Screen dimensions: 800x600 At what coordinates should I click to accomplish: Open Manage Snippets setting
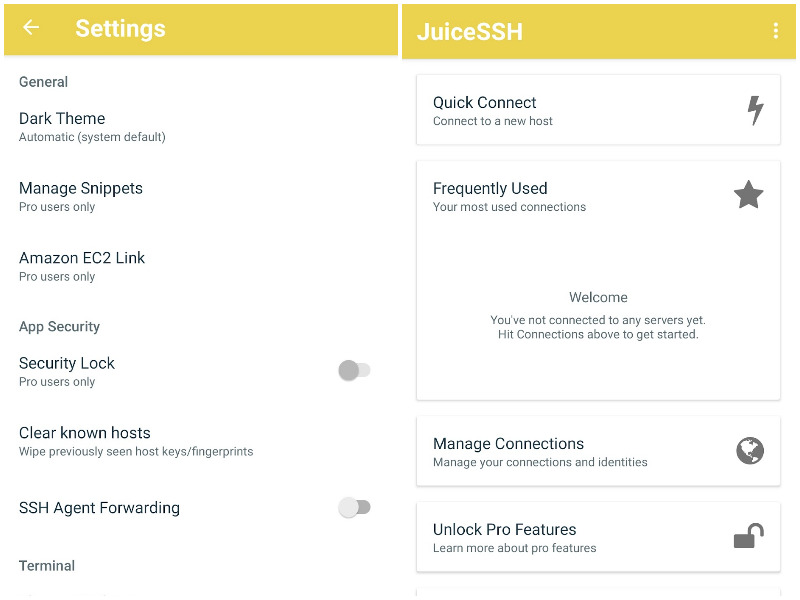click(81, 188)
